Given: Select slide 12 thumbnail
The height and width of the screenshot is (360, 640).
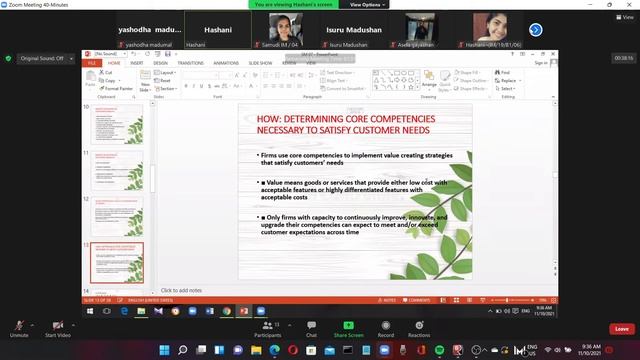Looking at the screenshot, I should pos(117,217).
